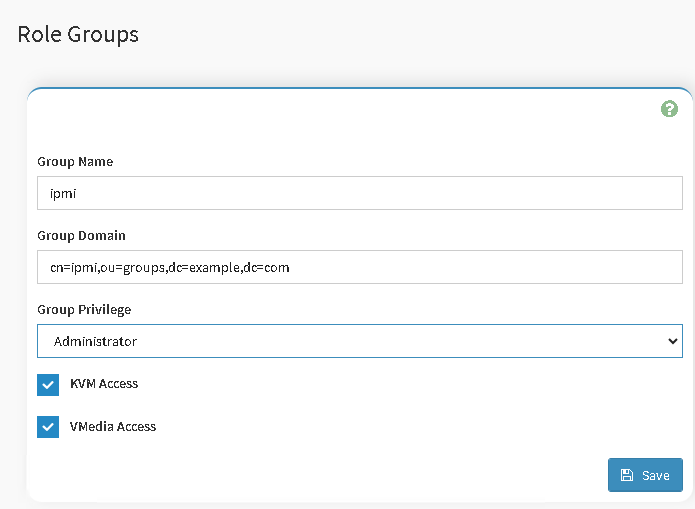The width and height of the screenshot is (695, 509).
Task: Focus the Group Name input field
Action: 360,193
